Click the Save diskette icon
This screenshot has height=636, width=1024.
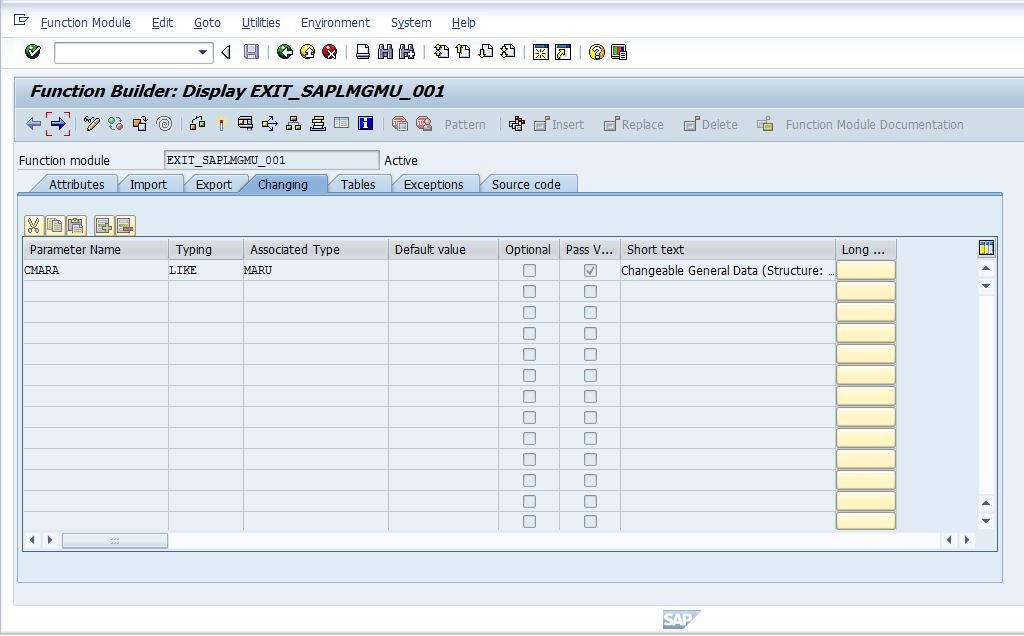251,52
